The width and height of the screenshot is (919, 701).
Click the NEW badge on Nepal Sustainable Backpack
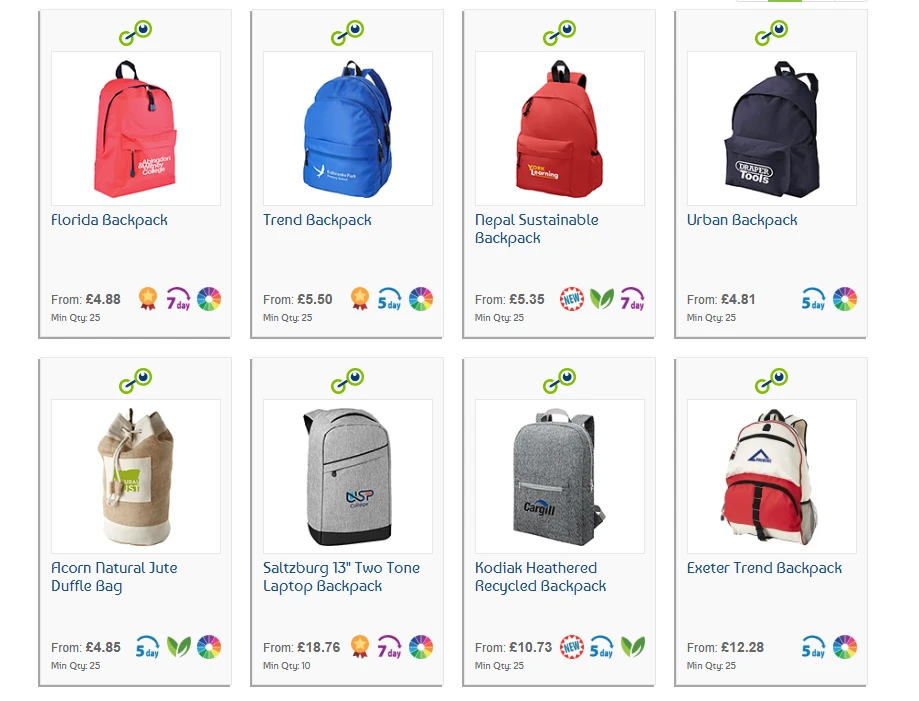pyautogui.click(x=571, y=299)
